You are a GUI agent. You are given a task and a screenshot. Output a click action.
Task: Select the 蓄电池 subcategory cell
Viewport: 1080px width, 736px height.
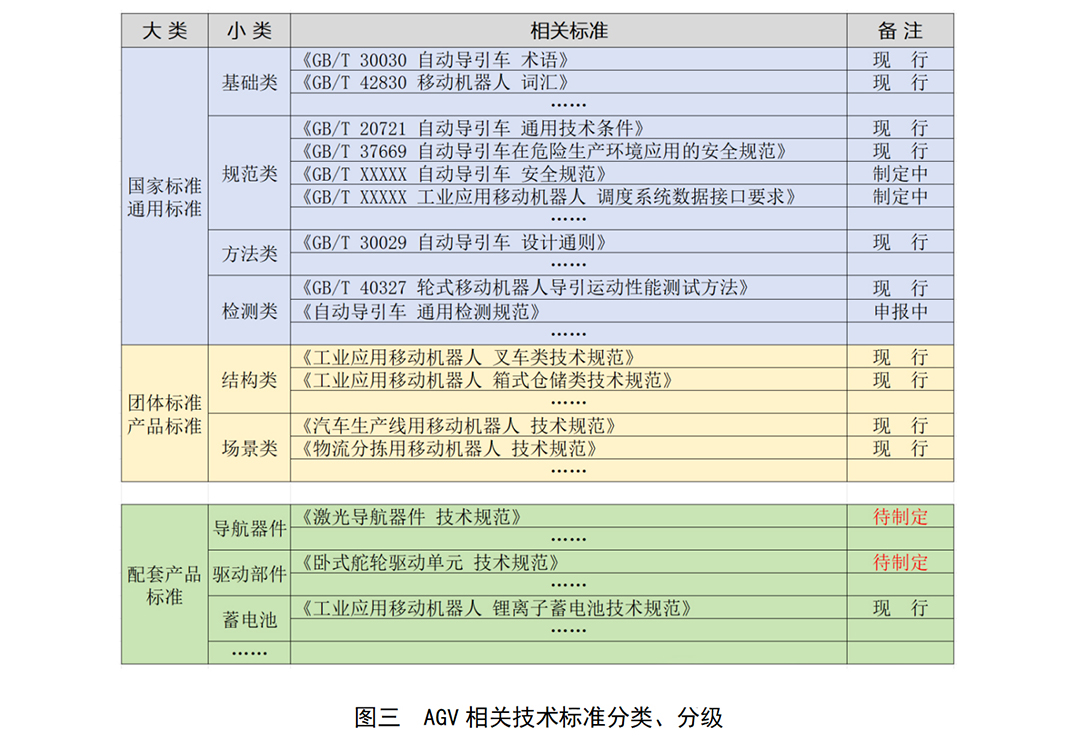pyautogui.click(x=249, y=619)
